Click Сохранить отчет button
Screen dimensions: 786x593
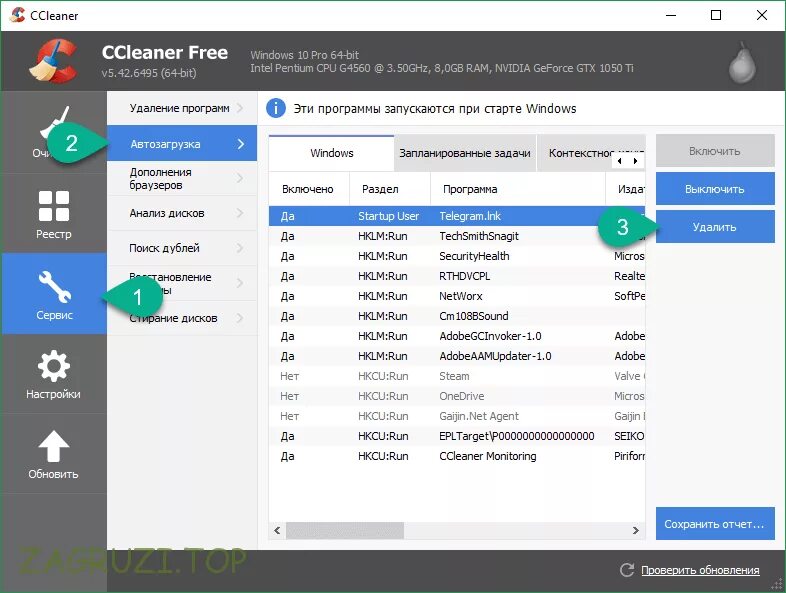click(x=715, y=524)
